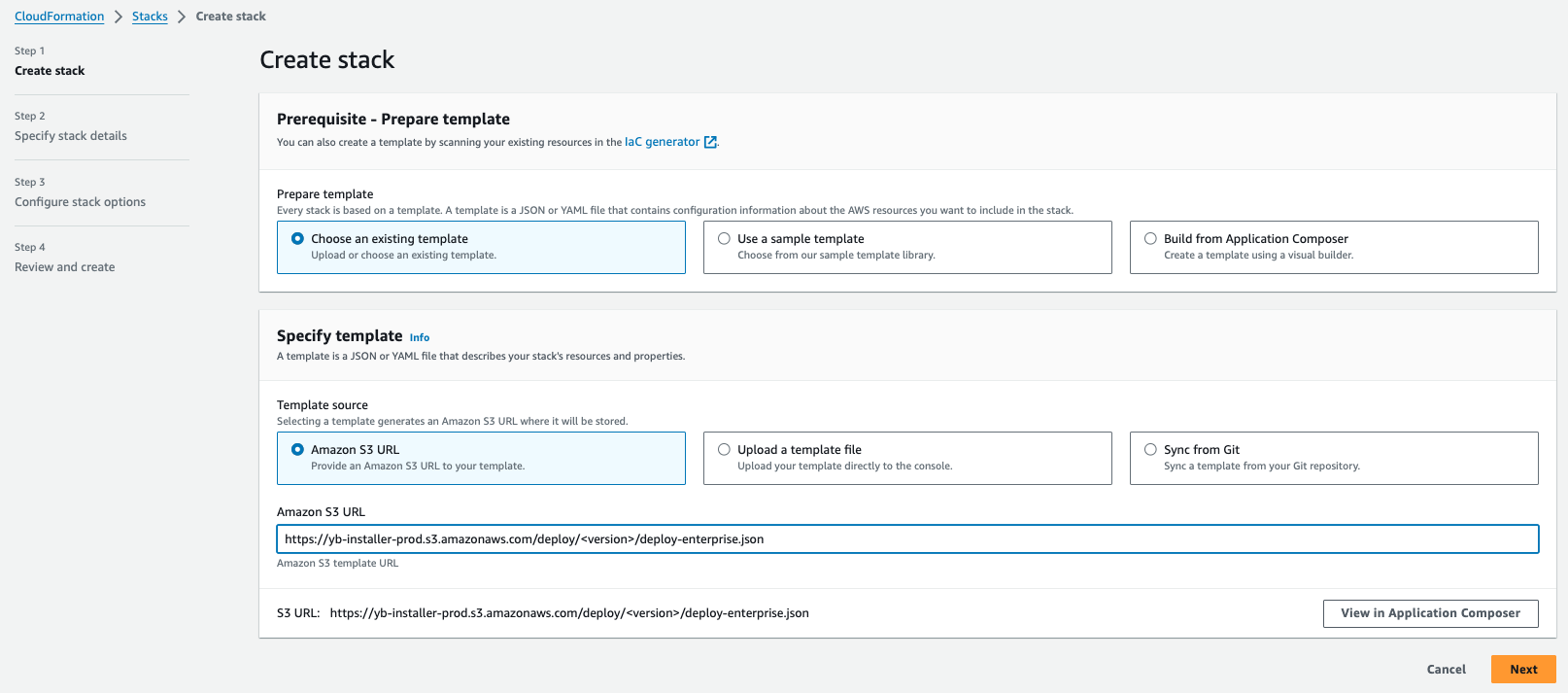
Task: Select Sync from Git radio option
Action: click(x=1150, y=450)
